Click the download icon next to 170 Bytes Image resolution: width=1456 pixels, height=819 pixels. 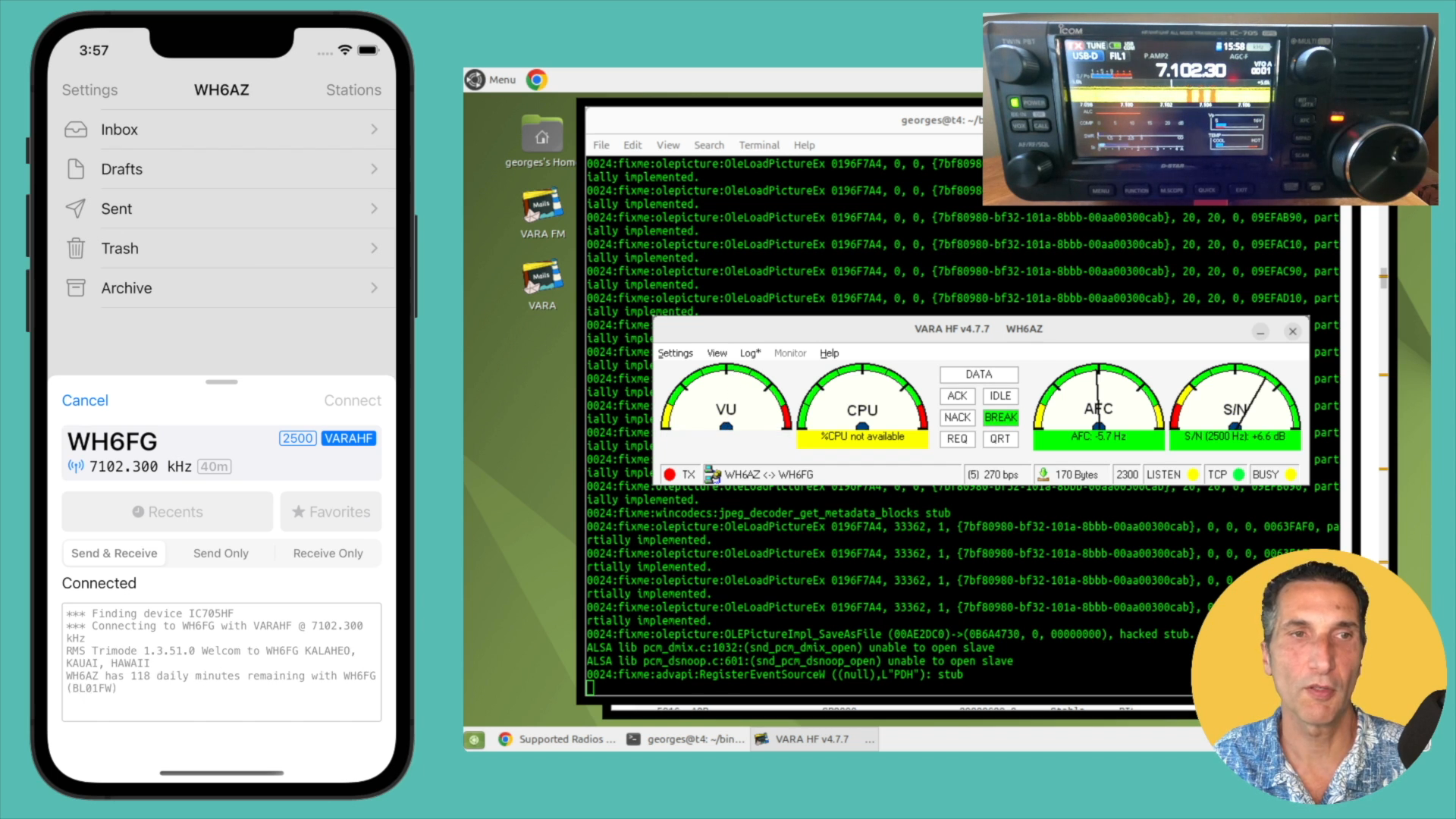(x=1043, y=475)
